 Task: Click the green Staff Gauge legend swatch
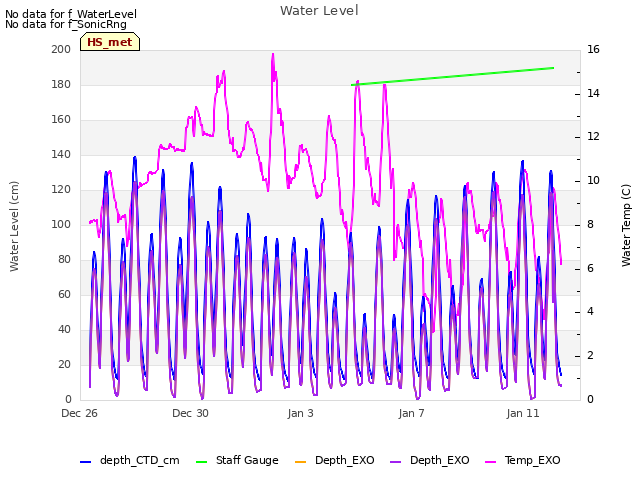point(201,462)
